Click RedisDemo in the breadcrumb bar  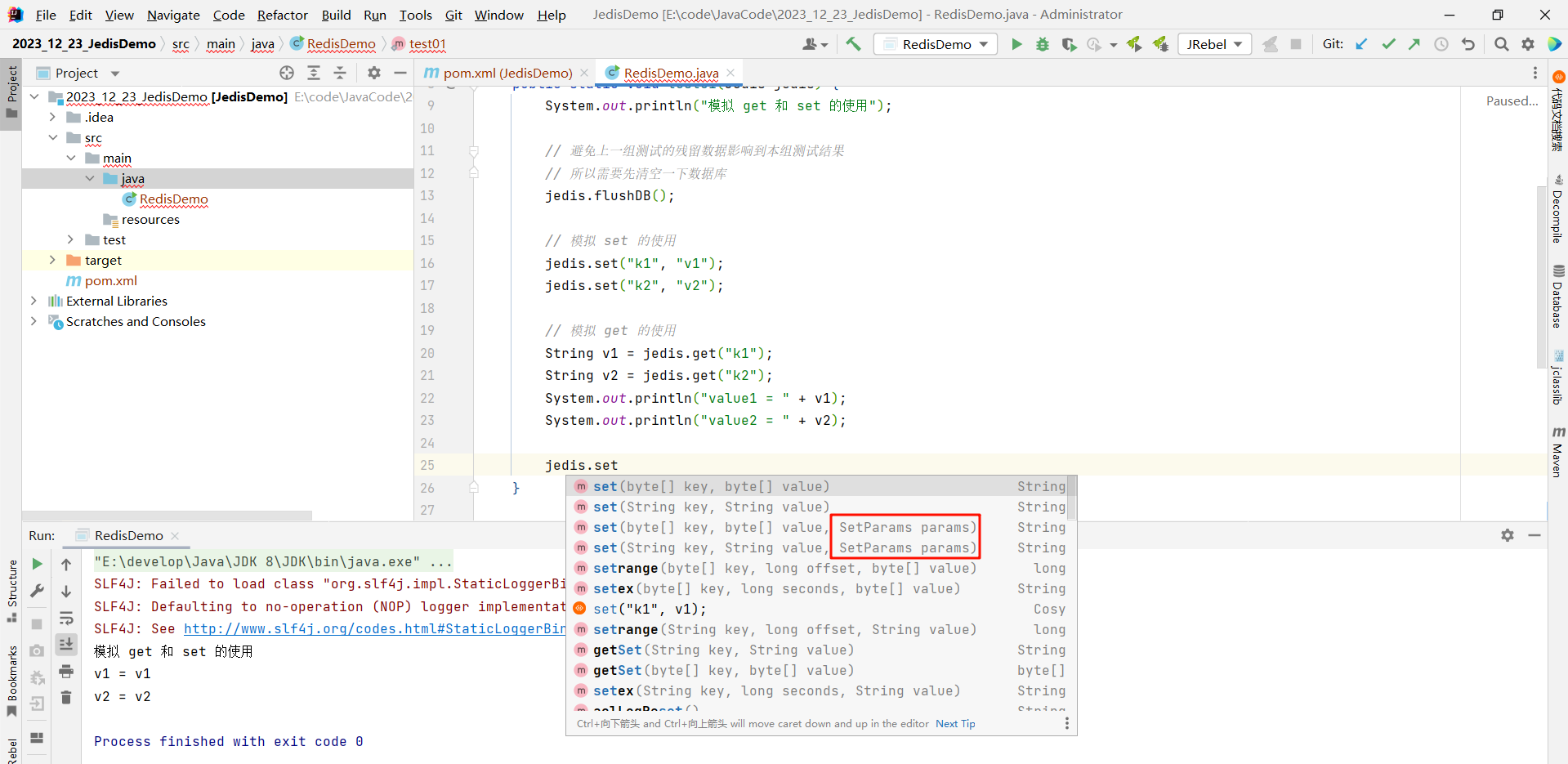(341, 44)
